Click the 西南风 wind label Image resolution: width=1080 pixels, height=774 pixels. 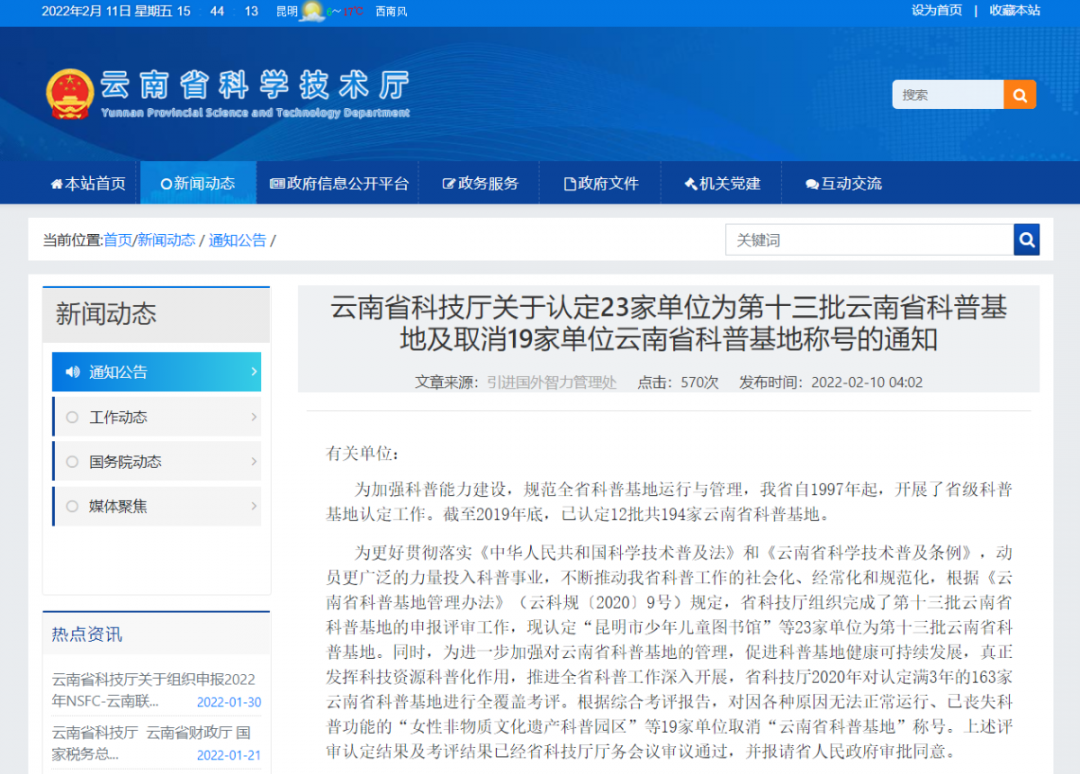coord(391,12)
